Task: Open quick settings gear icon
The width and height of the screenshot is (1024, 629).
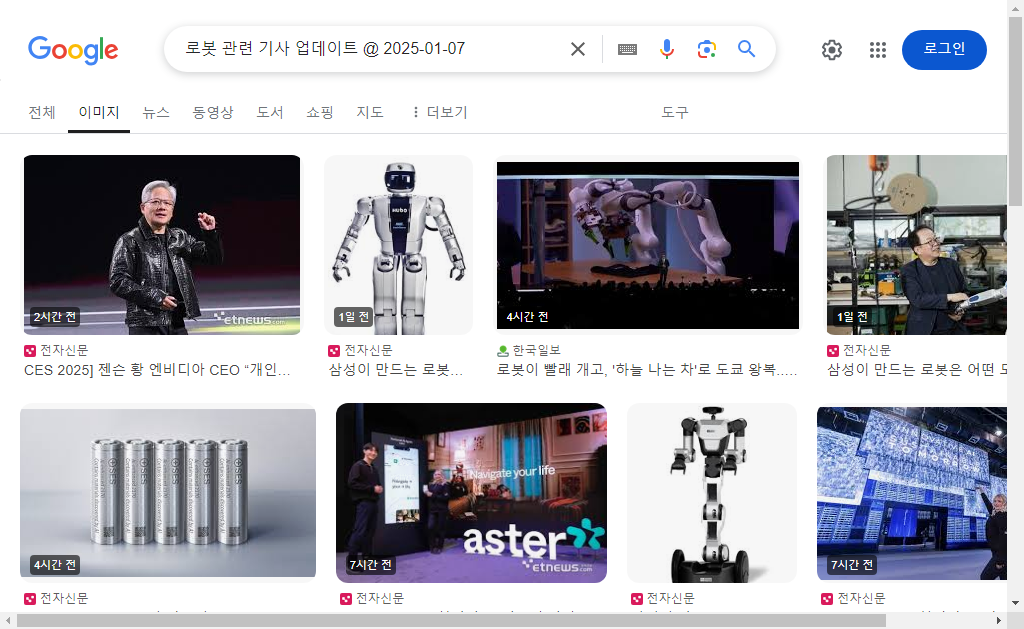Action: pos(831,50)
